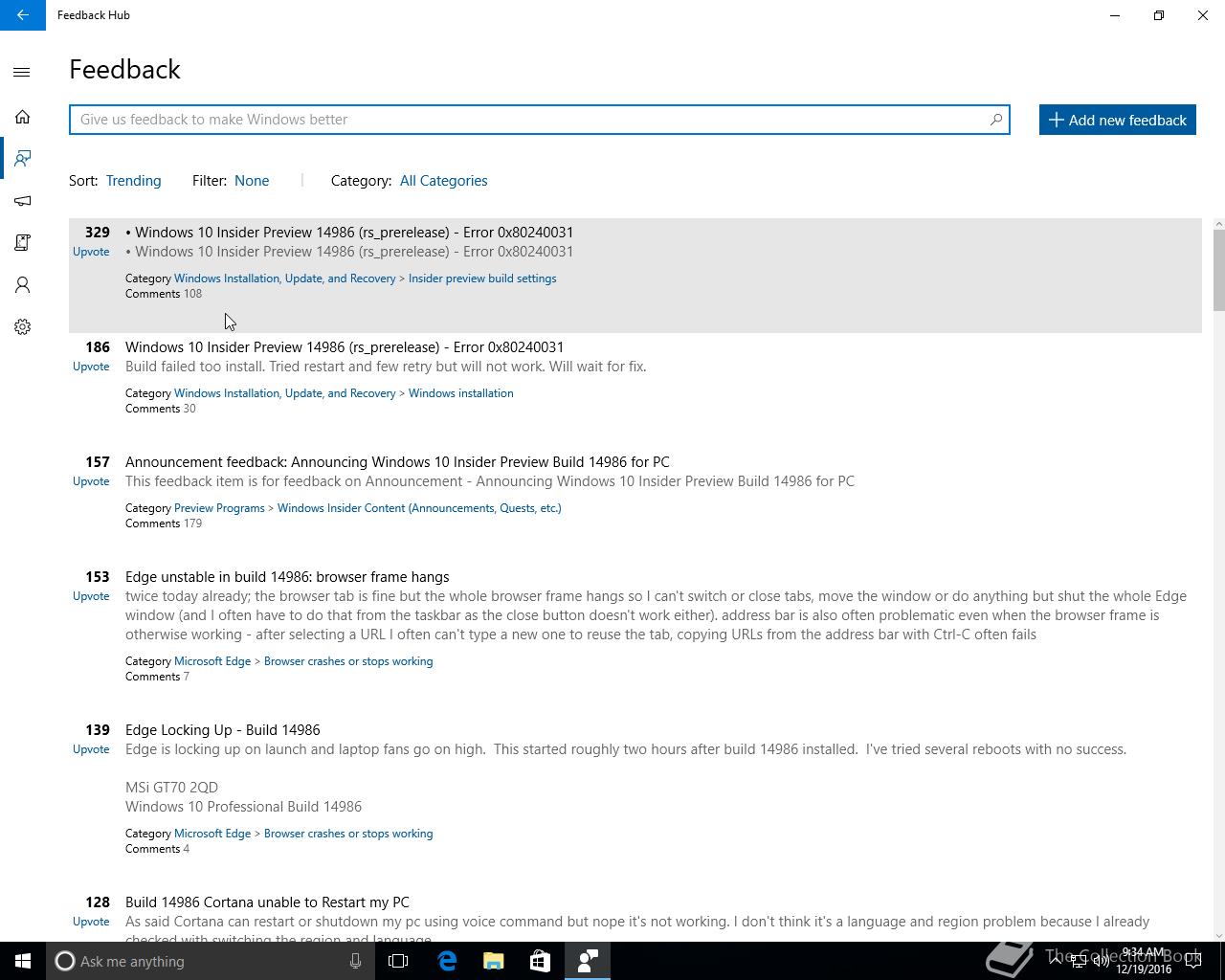Upvote the Announcement feedback with 157 votes

point(91,481)
